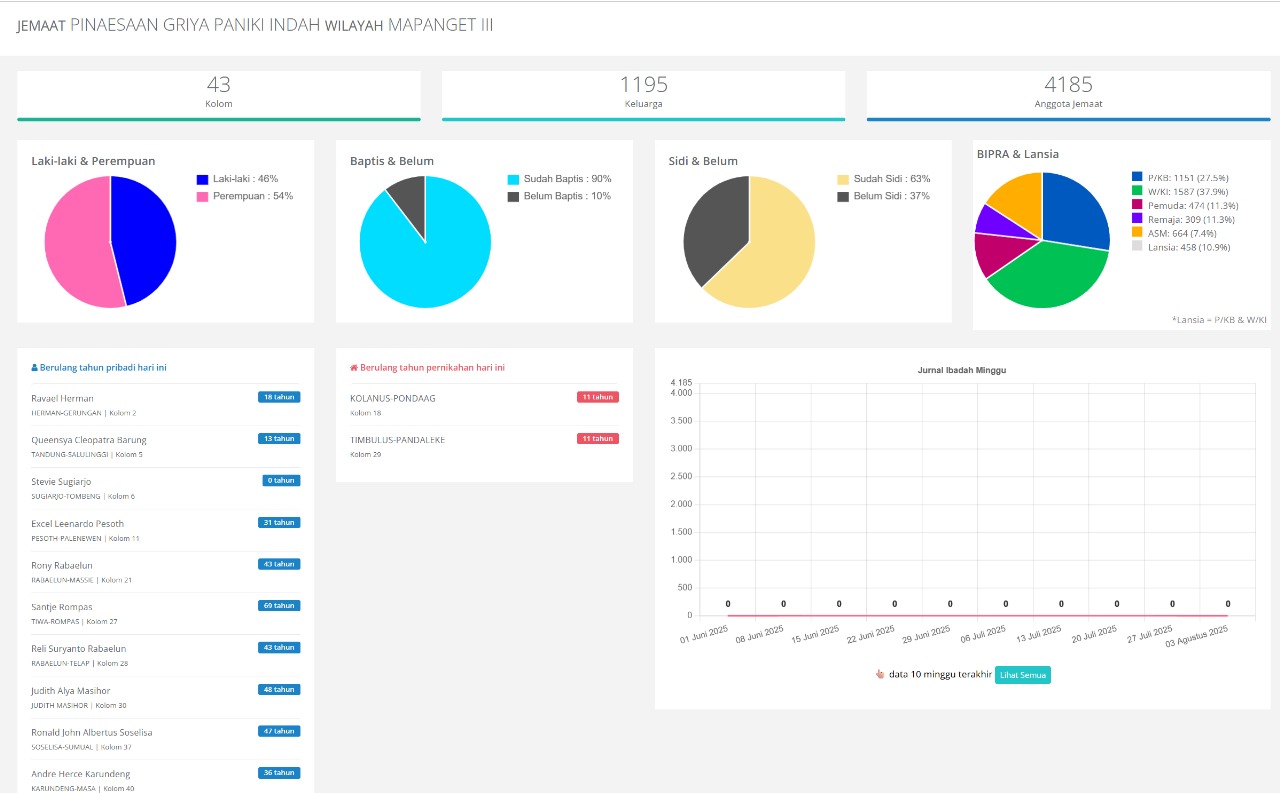Click the 69 tahun badge for Santje Rompas

tap(279, 605)
